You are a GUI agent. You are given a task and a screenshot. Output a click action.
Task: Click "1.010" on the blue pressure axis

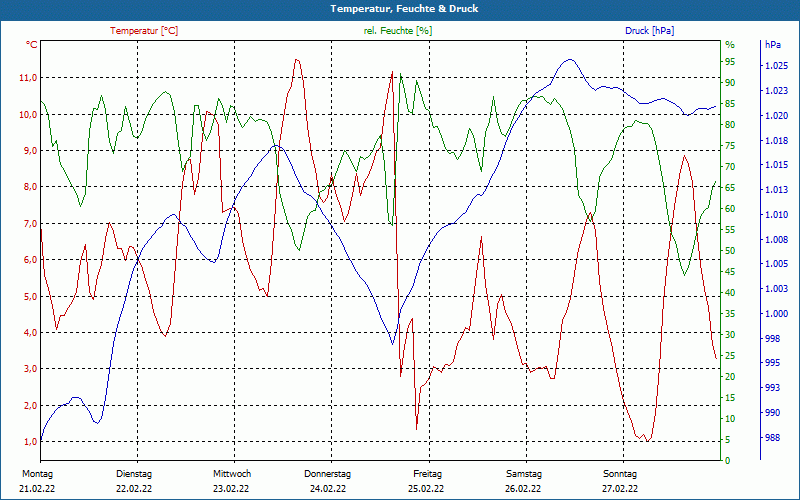tap(776, 215)
